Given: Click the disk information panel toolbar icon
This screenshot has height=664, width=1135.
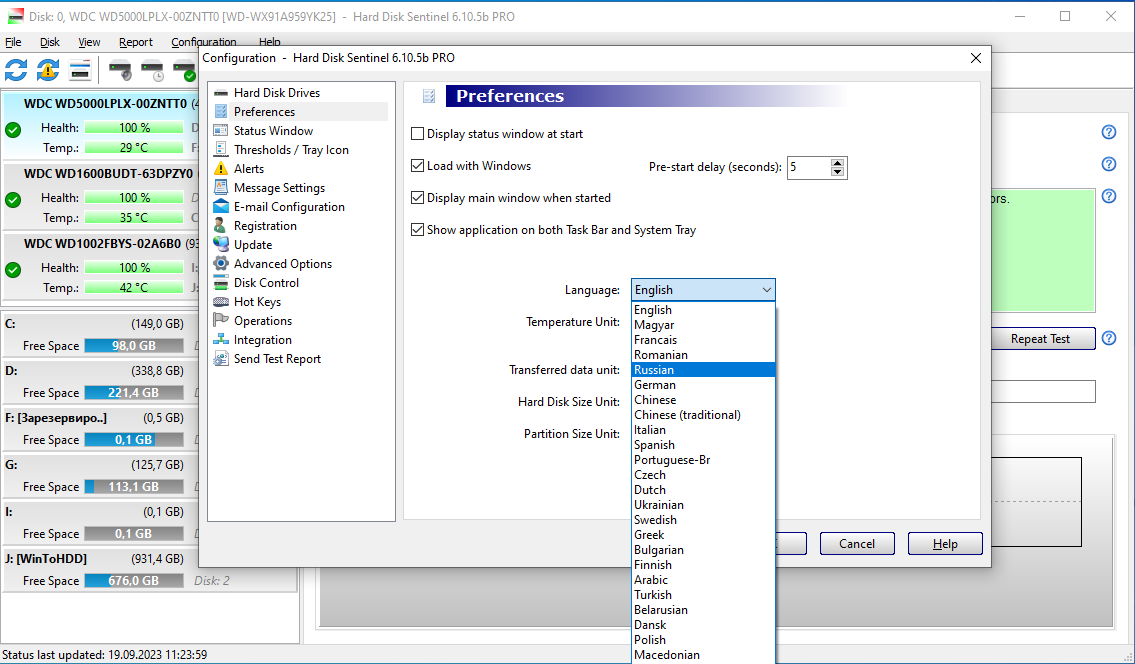Looking at the screenshot, I should pos(80,70).
